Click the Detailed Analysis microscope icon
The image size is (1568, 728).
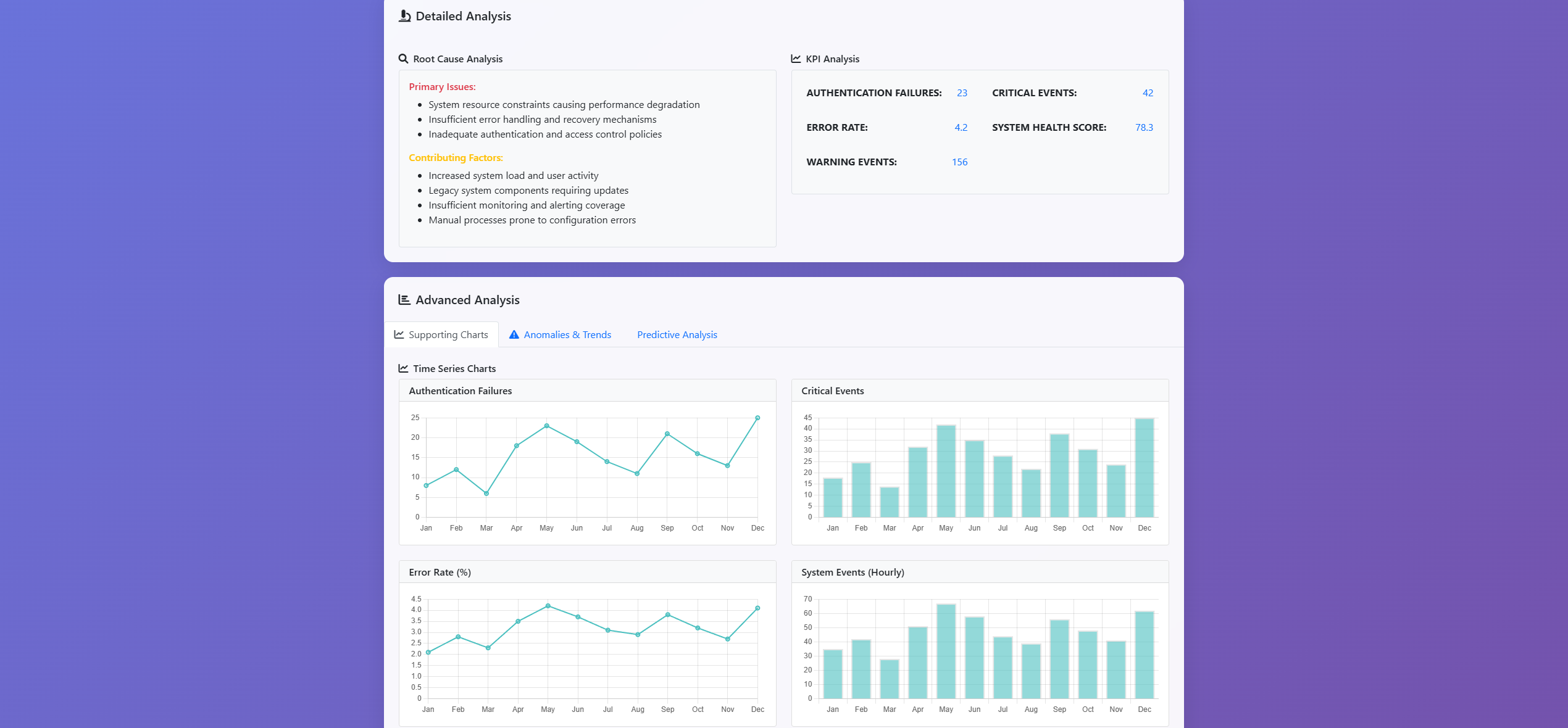(x=404, y=16)
